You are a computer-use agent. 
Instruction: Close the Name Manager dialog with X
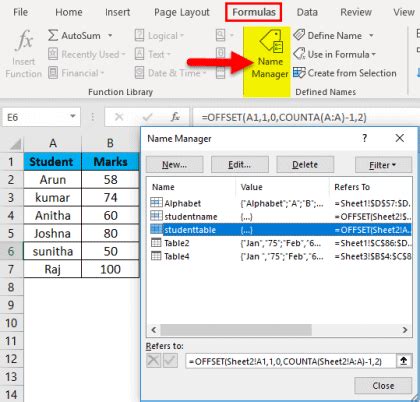pos(400,138)
